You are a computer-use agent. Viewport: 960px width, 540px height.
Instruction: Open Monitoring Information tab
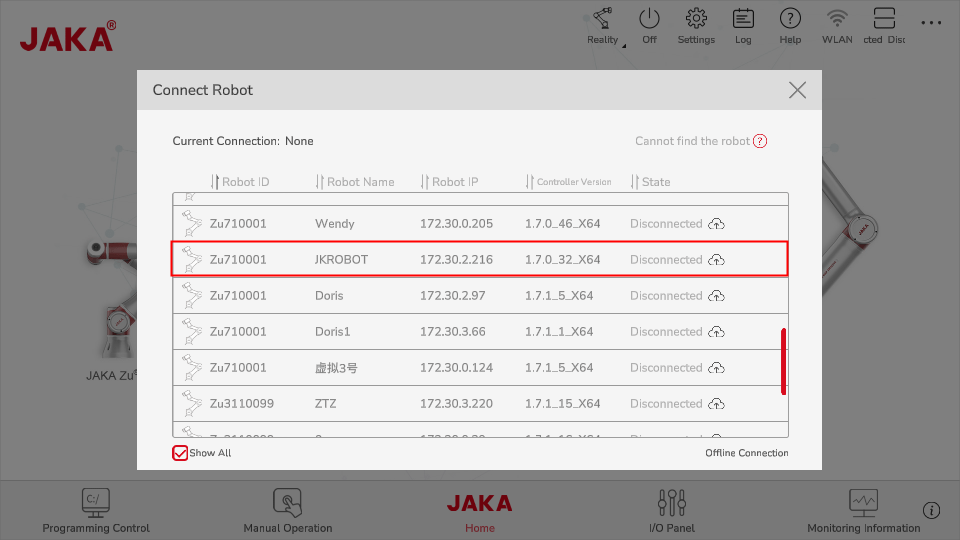[863, 510]
